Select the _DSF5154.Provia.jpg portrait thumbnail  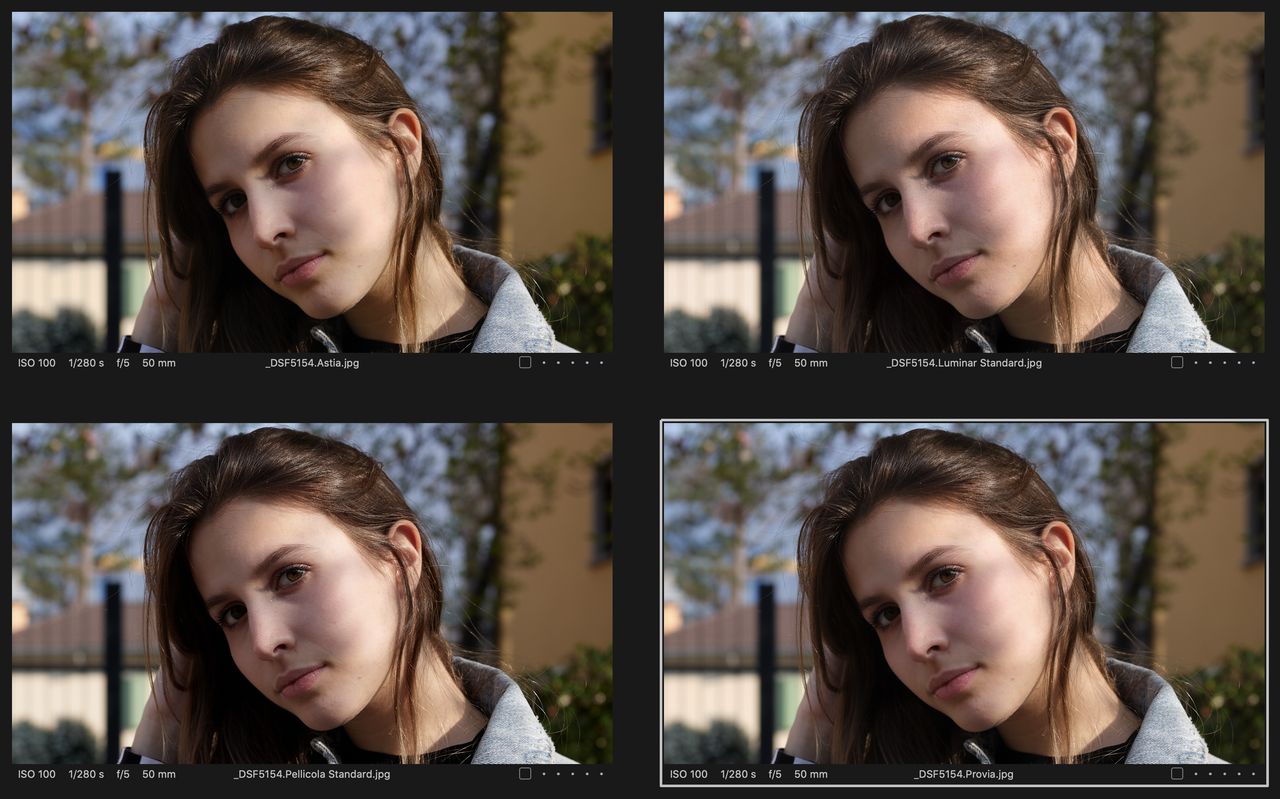coord(964,594)
